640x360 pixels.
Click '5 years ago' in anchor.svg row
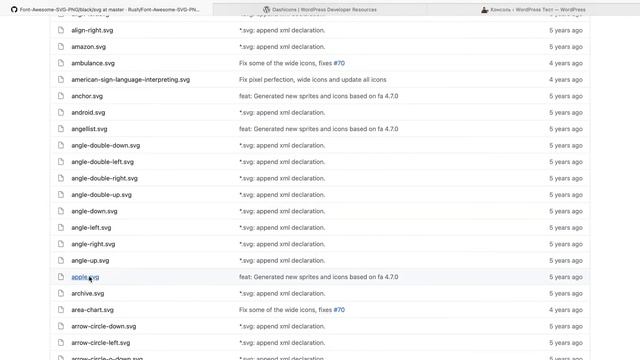(566, 96)
